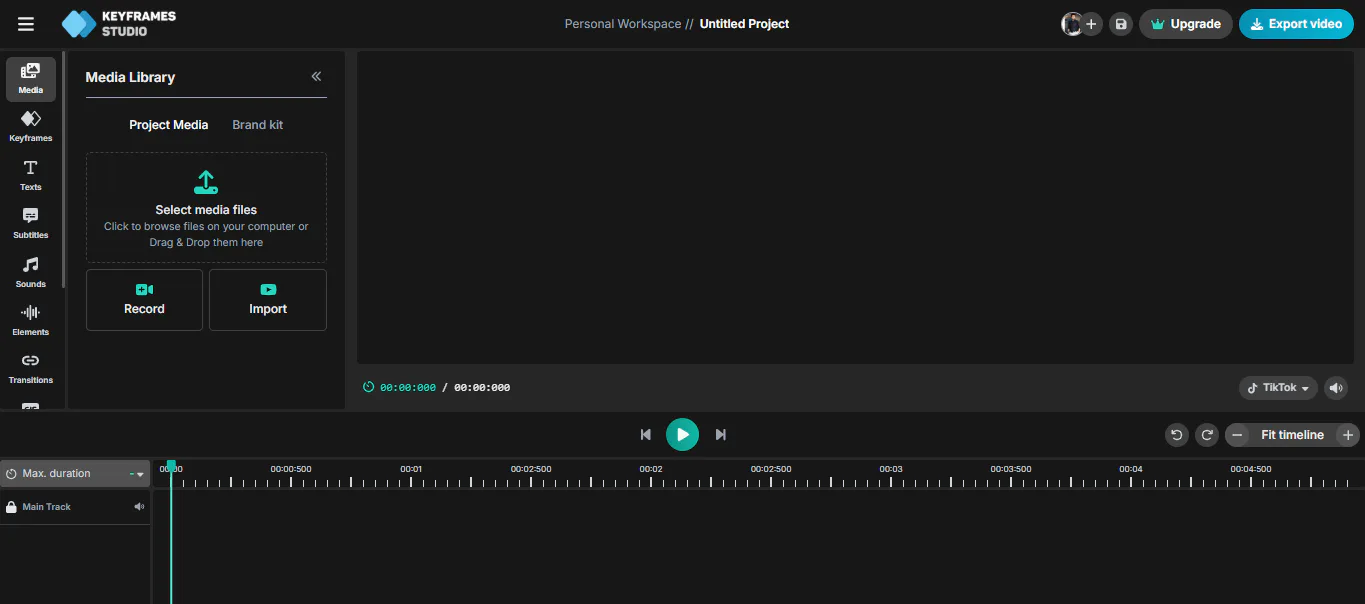Open the hamburger main menu

pyautogui.click(x=26, y=24)
